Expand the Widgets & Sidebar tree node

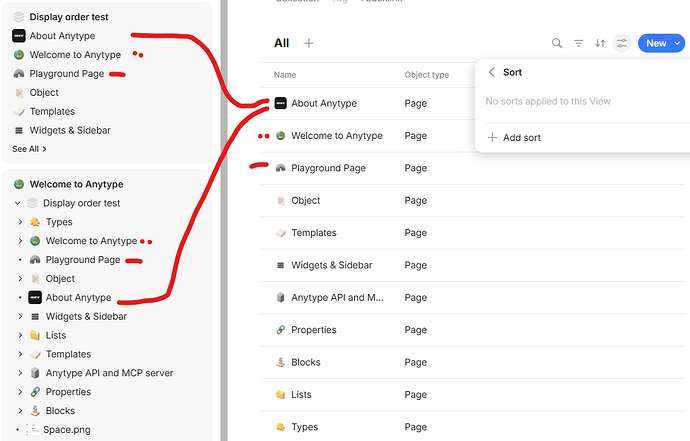tap(20, 316)
